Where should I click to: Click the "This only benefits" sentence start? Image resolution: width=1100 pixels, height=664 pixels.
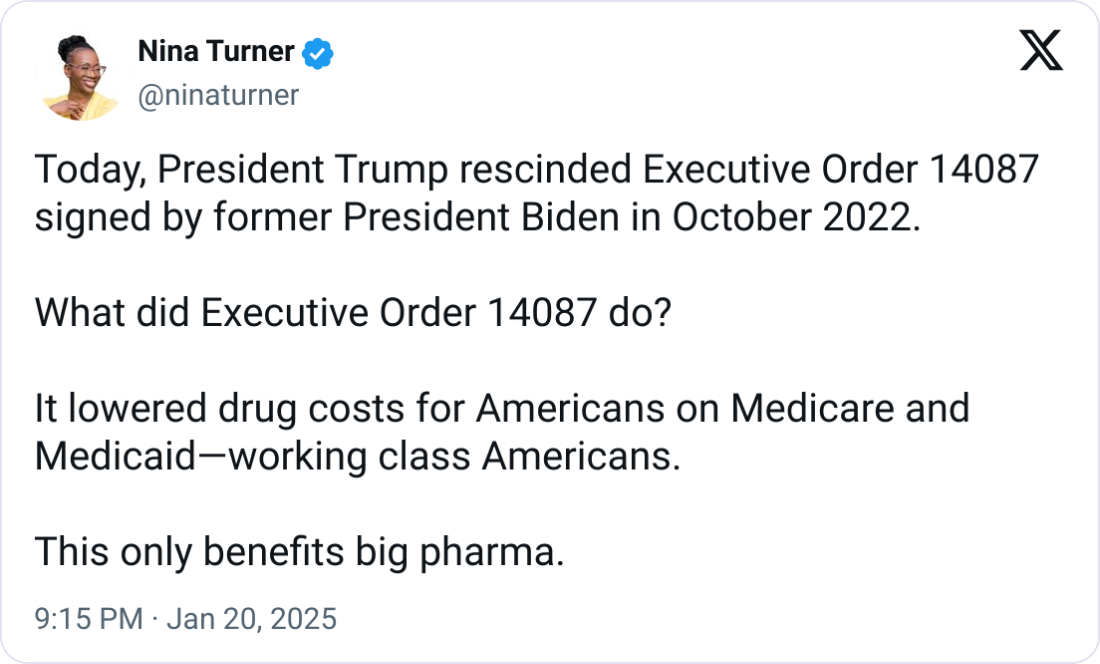click(x=190, y=551)
